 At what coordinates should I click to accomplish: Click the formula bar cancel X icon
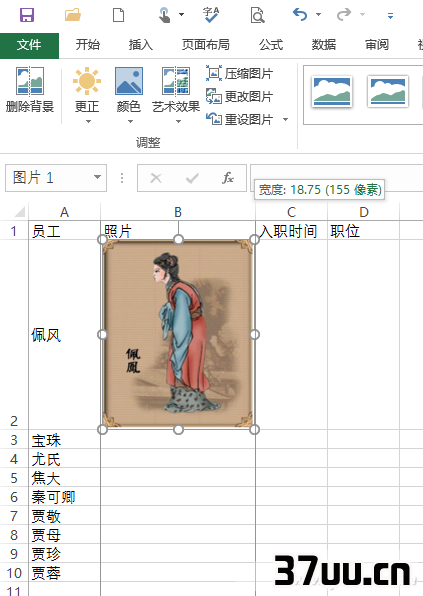156,178
